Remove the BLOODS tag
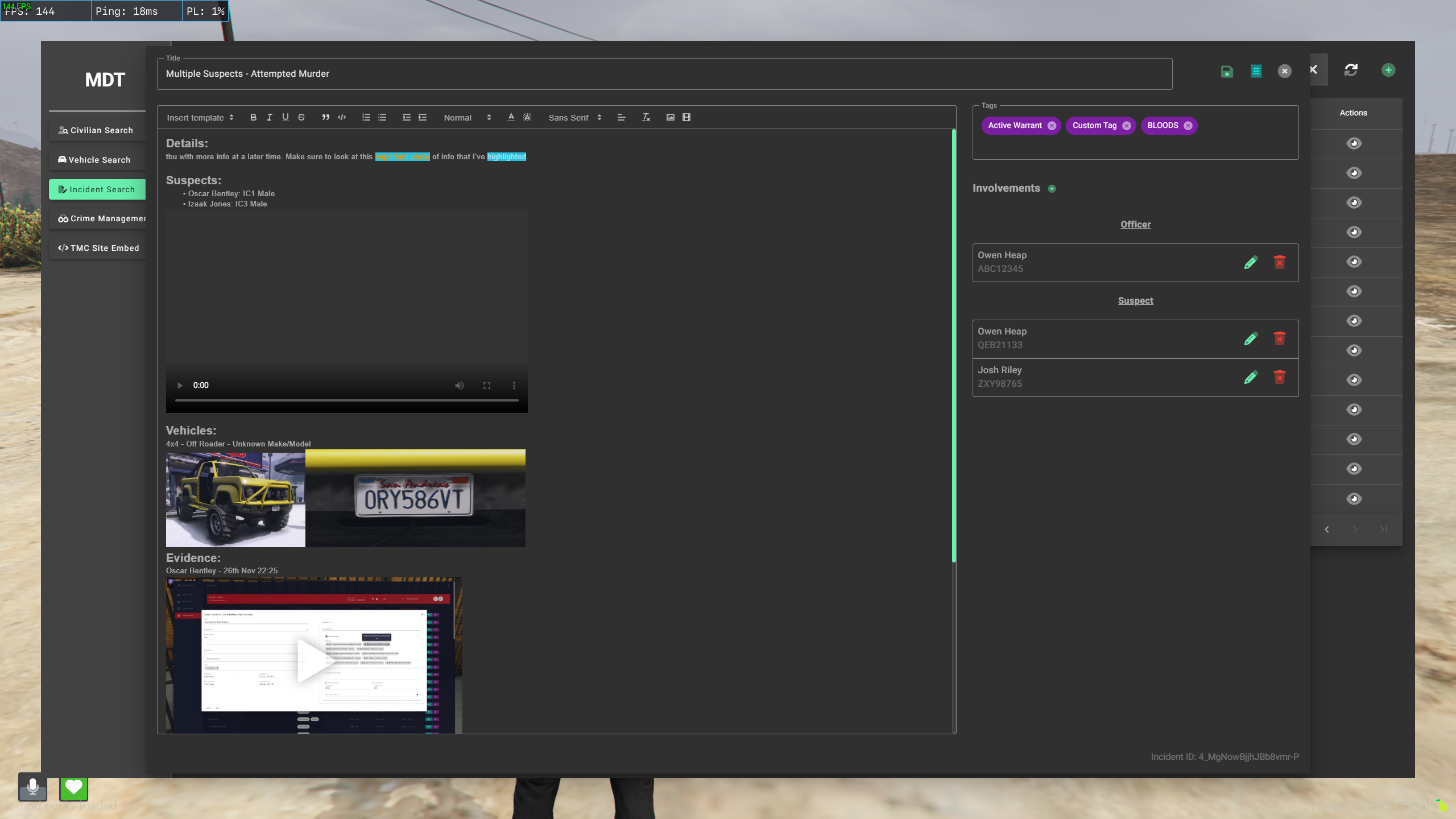Image resolution: width=1456 pixels, height=819 pixels. click(1188, 126)
